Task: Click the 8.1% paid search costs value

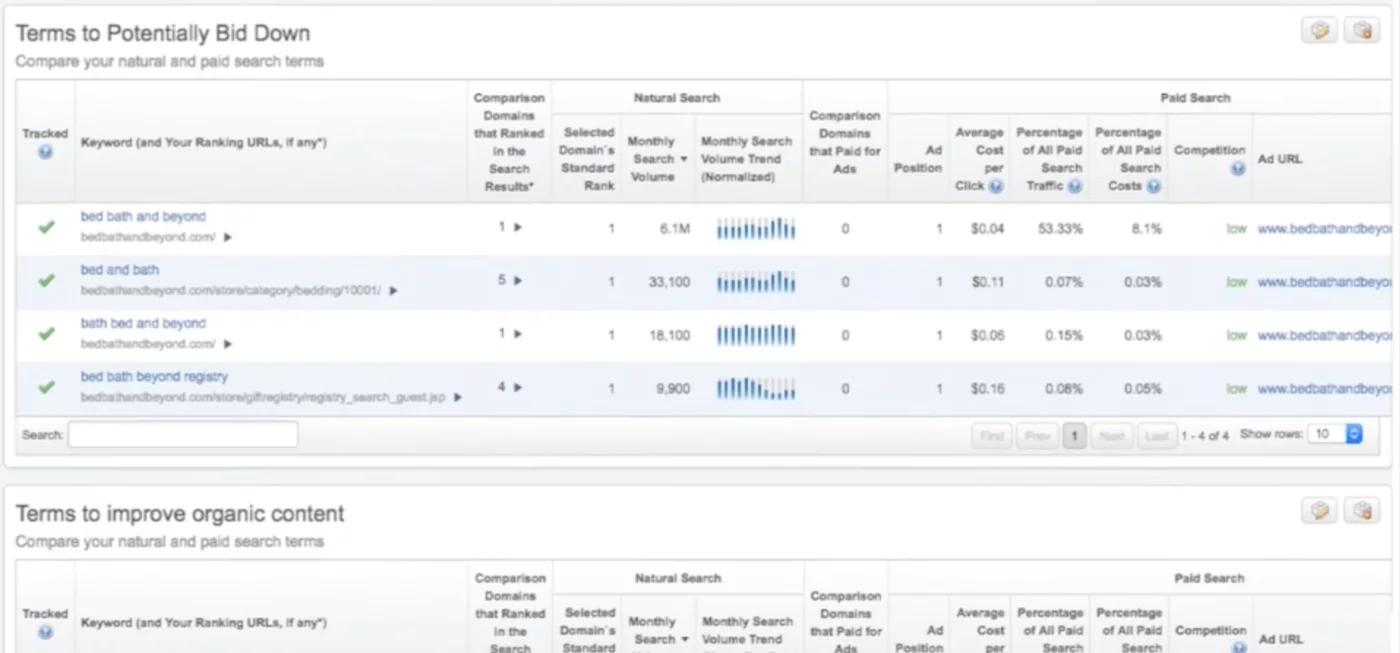Action: [x=1146, y=229]
